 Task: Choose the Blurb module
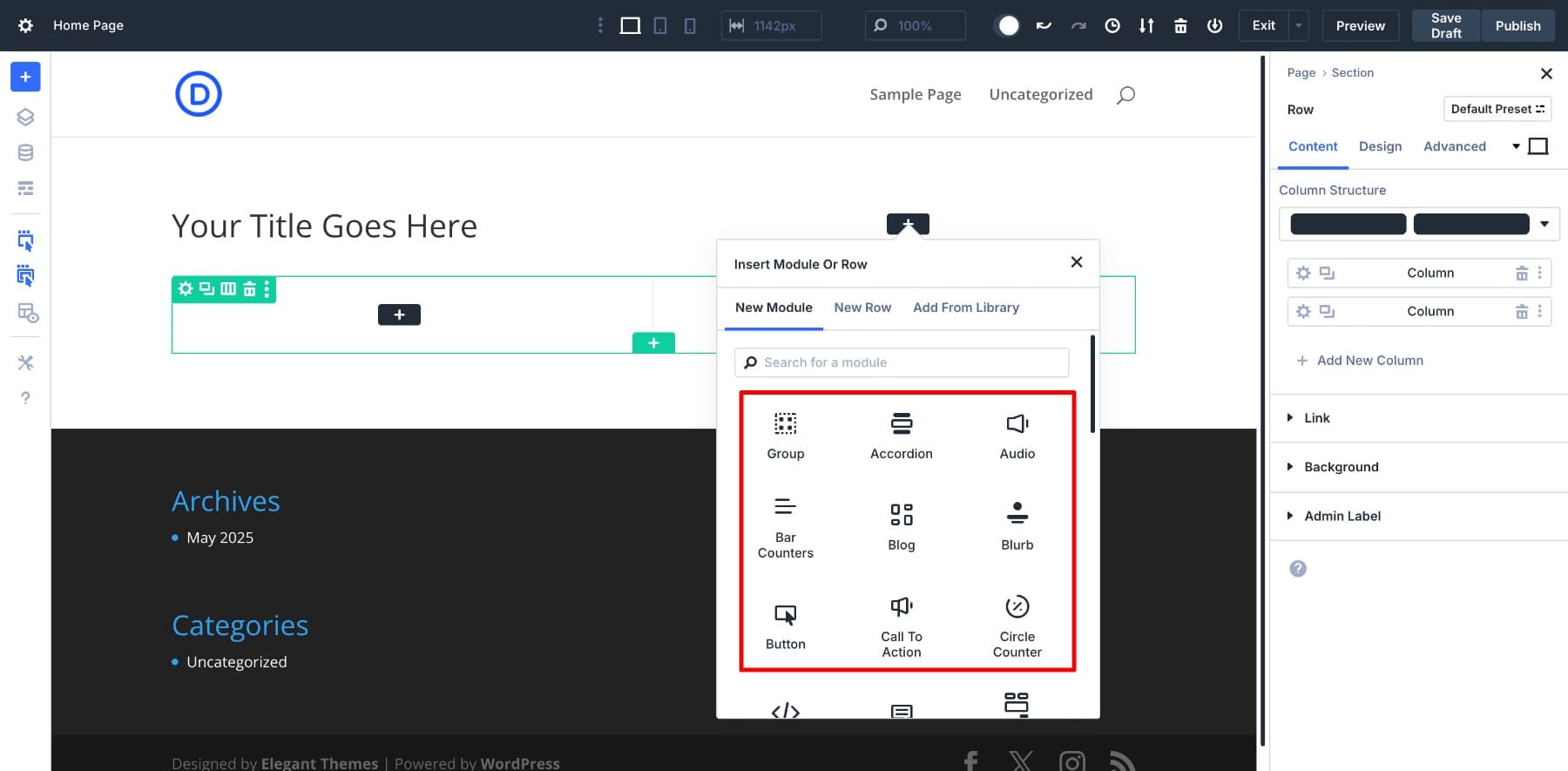tap(1017, 527)
